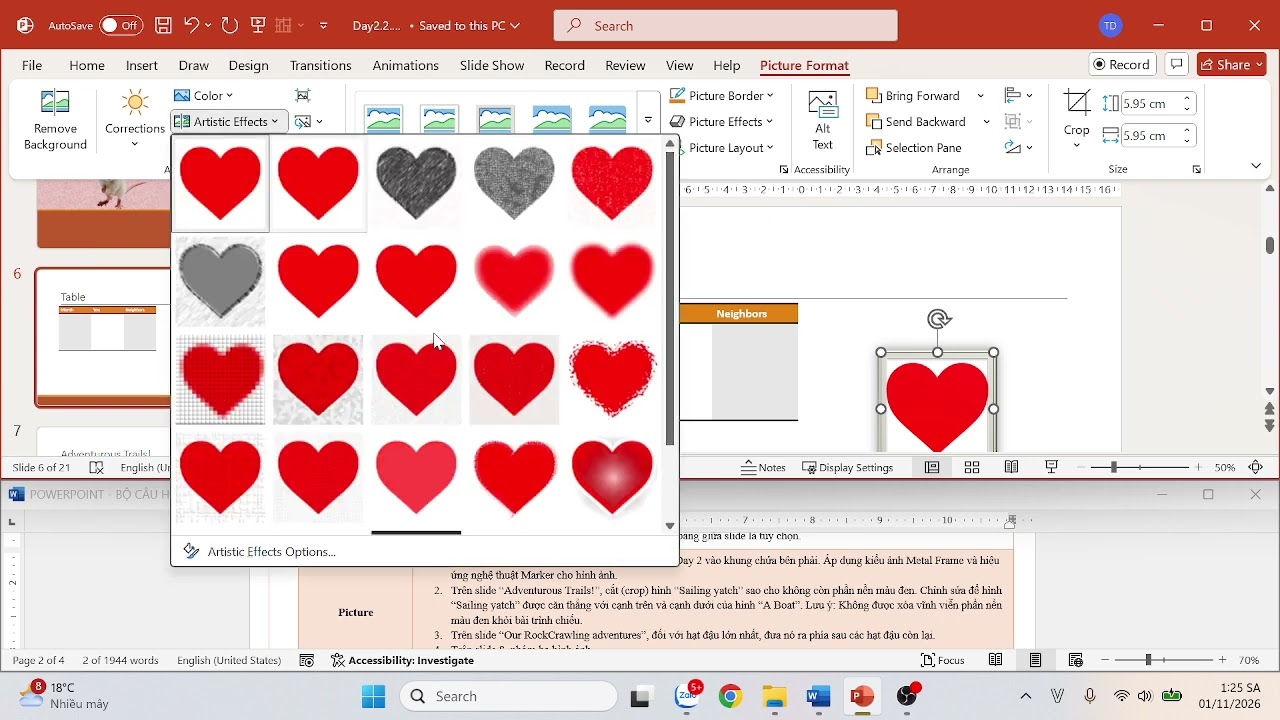Click the Bring Forward button
1280x720 pixels.
(913, 96)
